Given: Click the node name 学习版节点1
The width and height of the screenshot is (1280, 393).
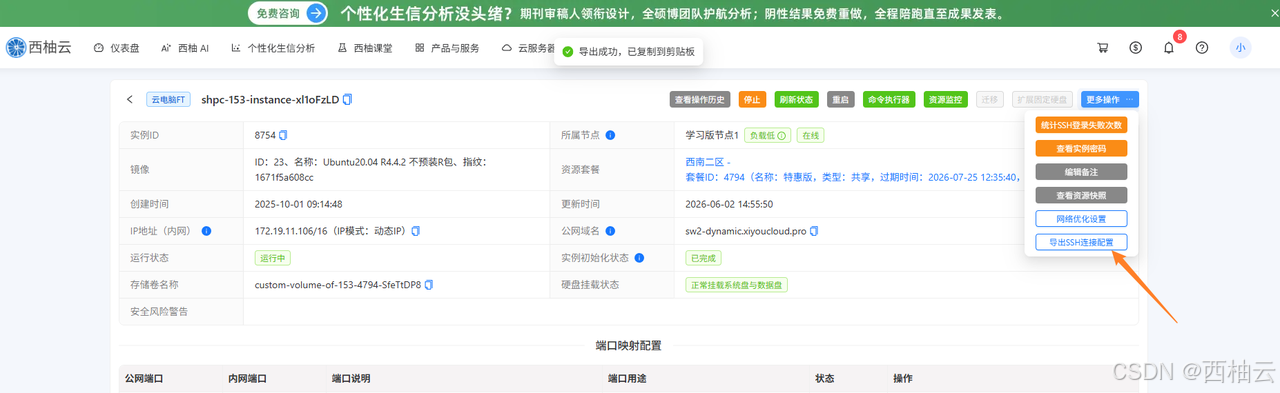Looking at the screenshot, I should point(711,135).
